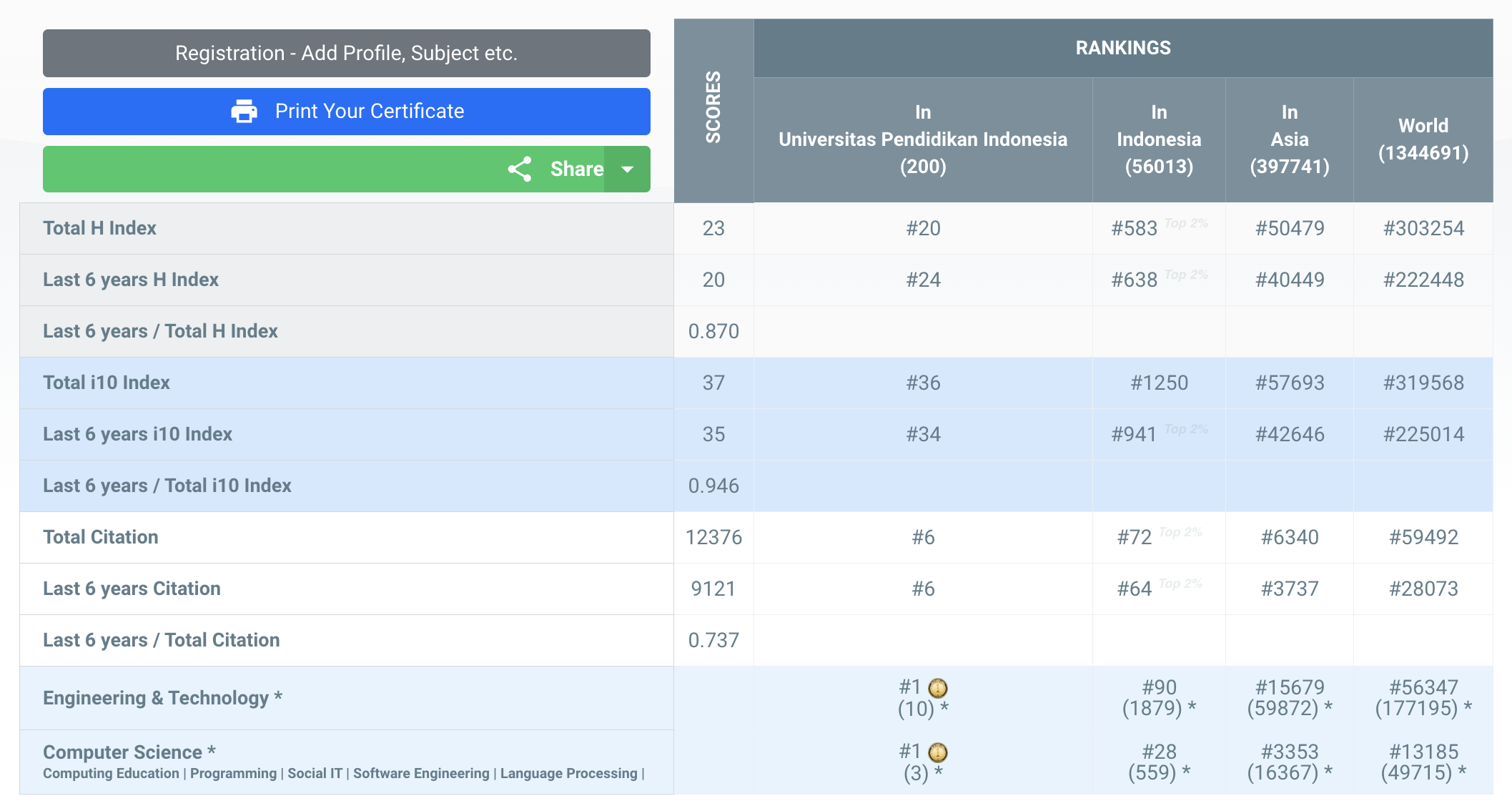This screenshot has width=1512, height=811.
Task: Click Software Engineering subject link
Action: (421, 774)
